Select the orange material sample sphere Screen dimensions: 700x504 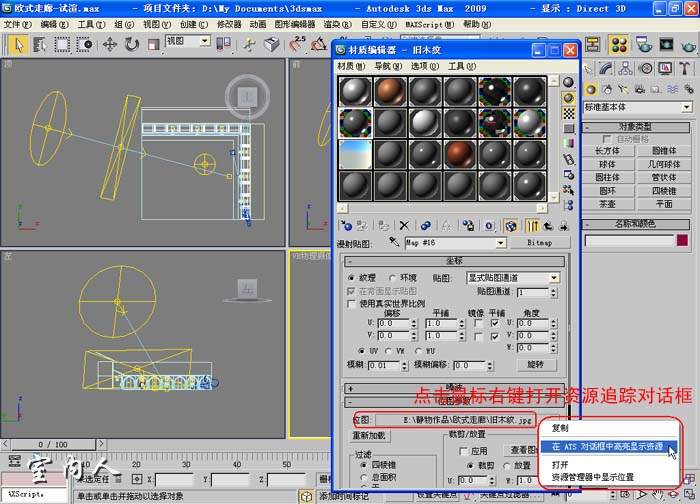pos(390,92)
